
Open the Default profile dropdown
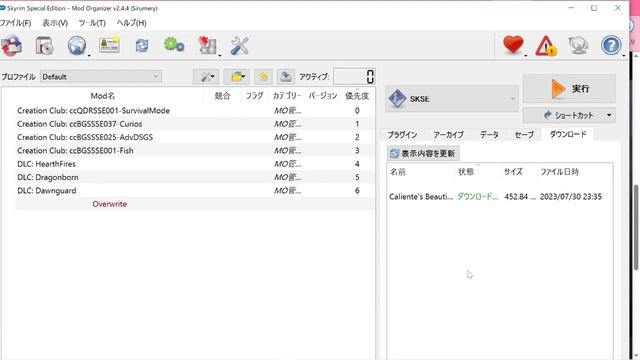click(x=101, y=77)
